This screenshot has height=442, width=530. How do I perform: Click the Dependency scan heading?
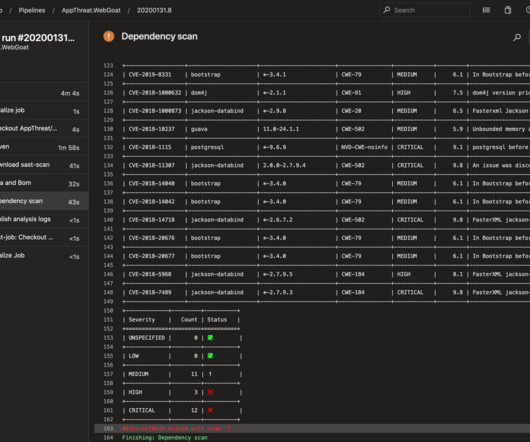pos(159,36)
